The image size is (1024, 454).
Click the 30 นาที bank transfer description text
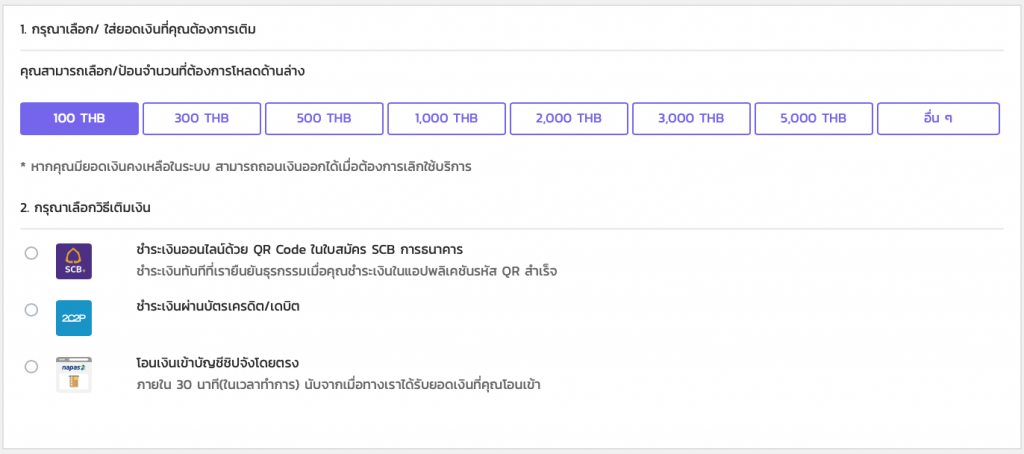coord(338,384)
